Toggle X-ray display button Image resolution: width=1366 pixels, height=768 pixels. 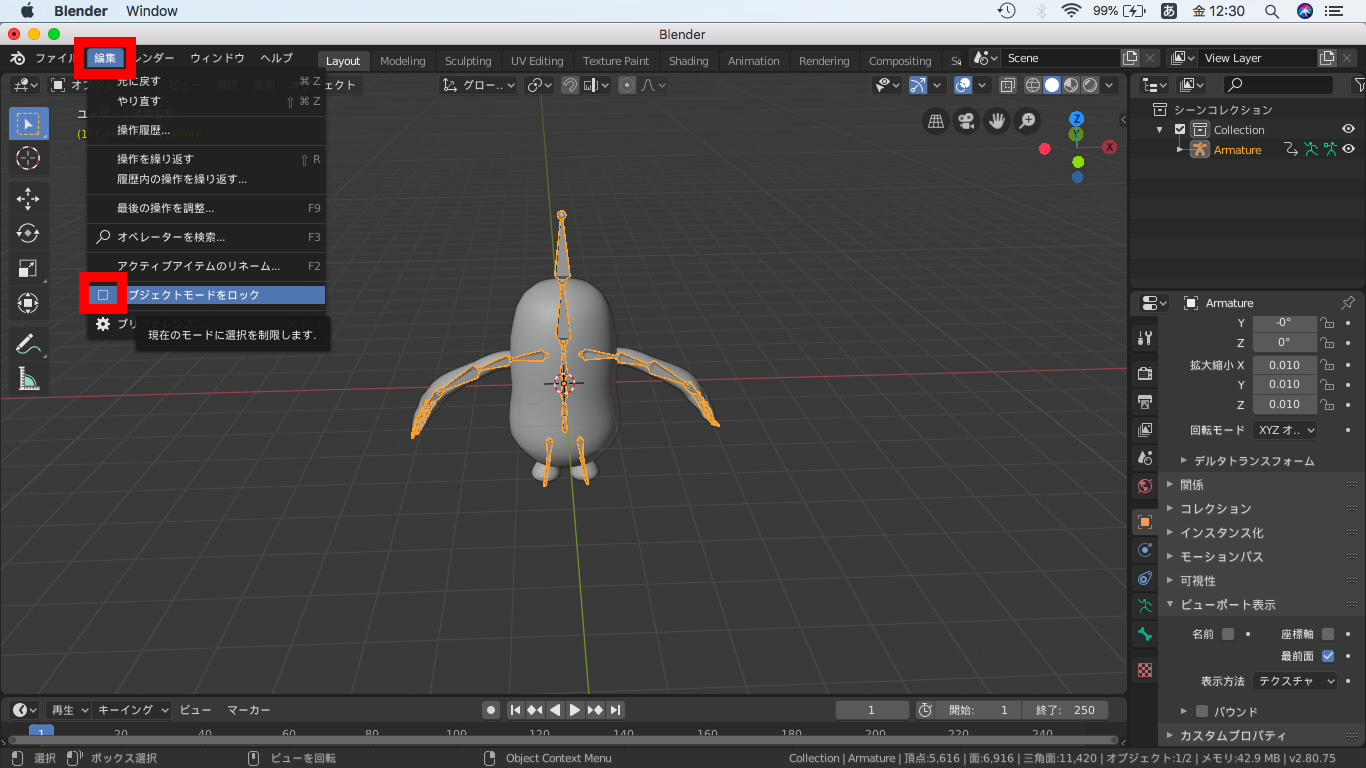(1008, 86)
